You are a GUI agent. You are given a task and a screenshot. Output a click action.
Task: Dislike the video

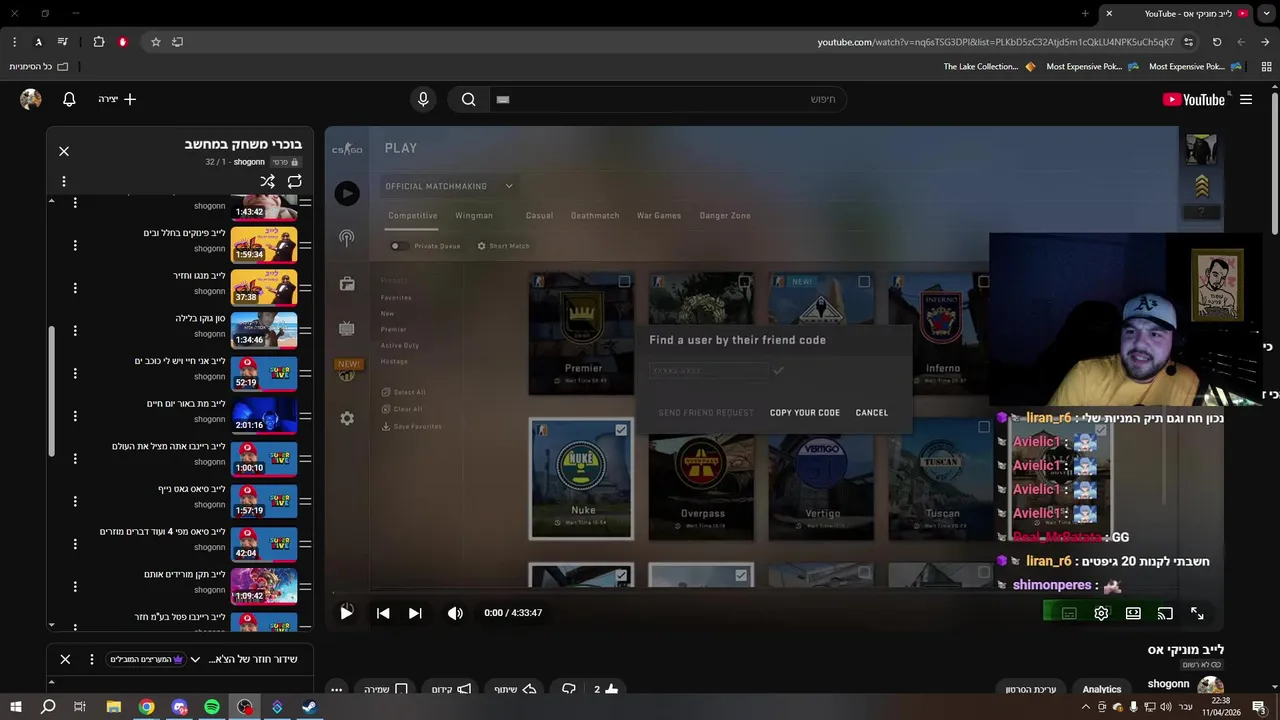point(569,689)
